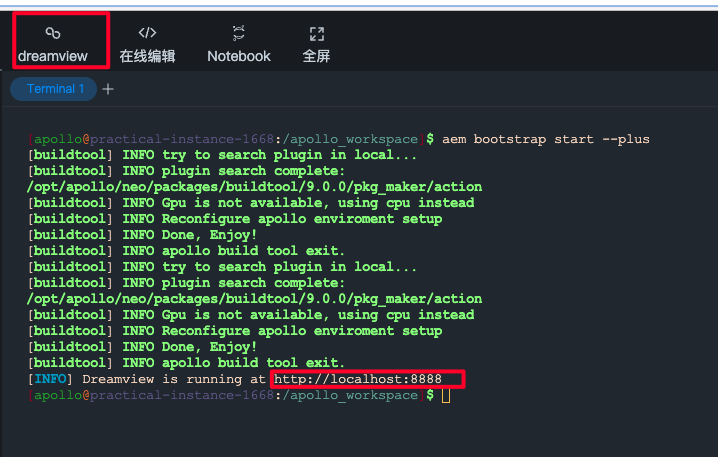Image resolution: width=718 pixels, height=457 pixels.
Task: Add a new terminal with plus icon
Action: coord(108,89)
